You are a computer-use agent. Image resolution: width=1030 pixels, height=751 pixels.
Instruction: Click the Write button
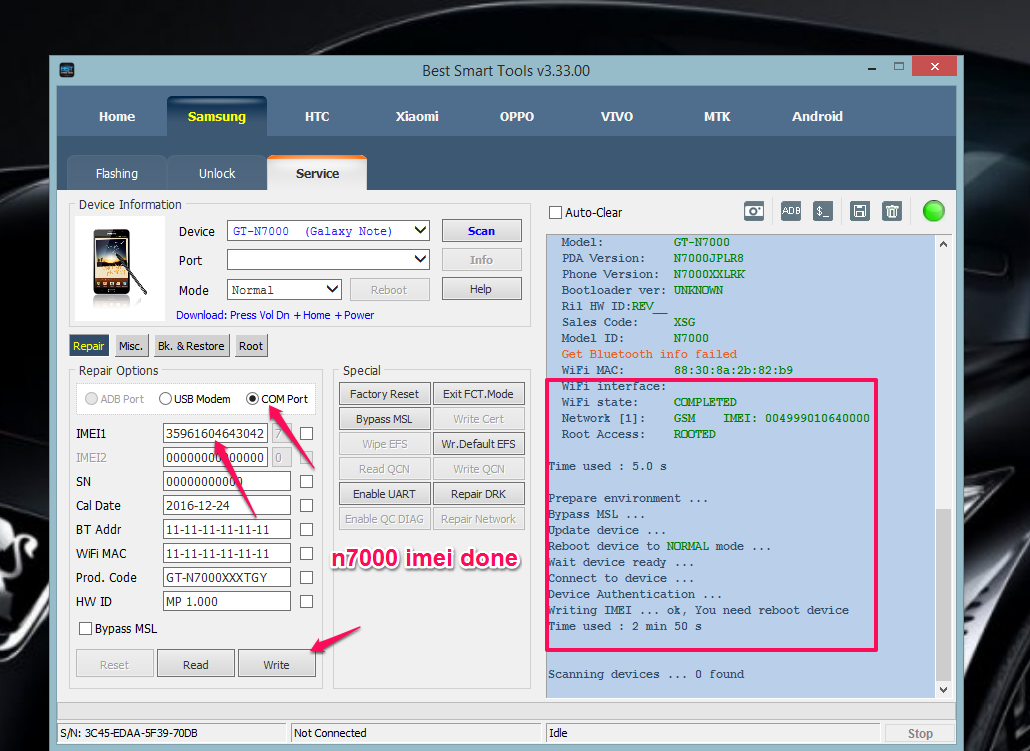point(277,664)
